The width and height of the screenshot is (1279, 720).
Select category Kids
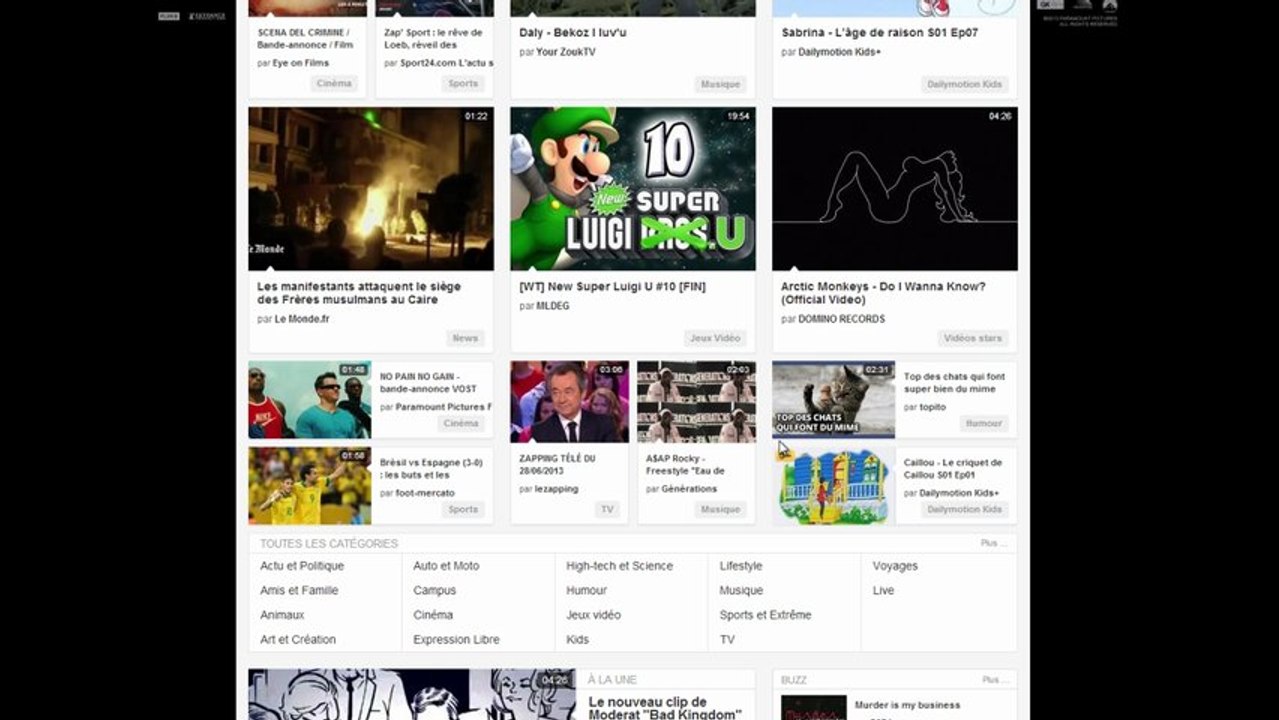coord(578,640)
